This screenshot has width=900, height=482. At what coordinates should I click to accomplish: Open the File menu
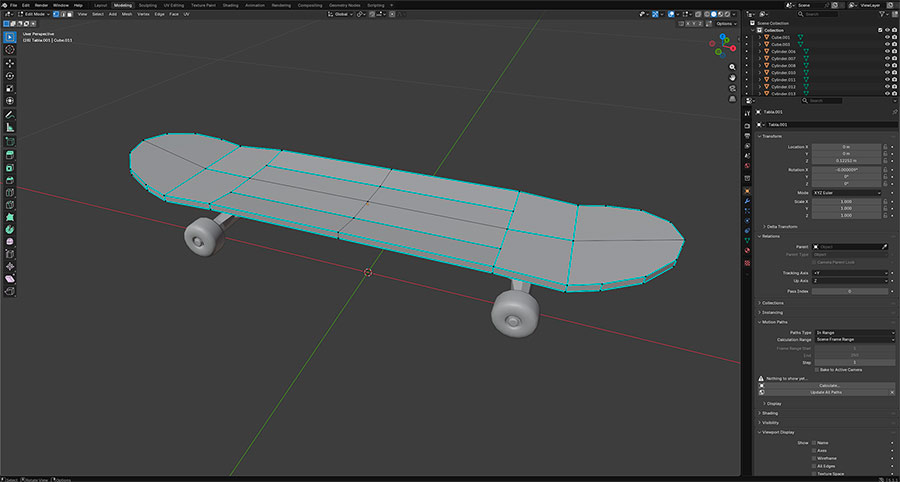click(13, 5)
